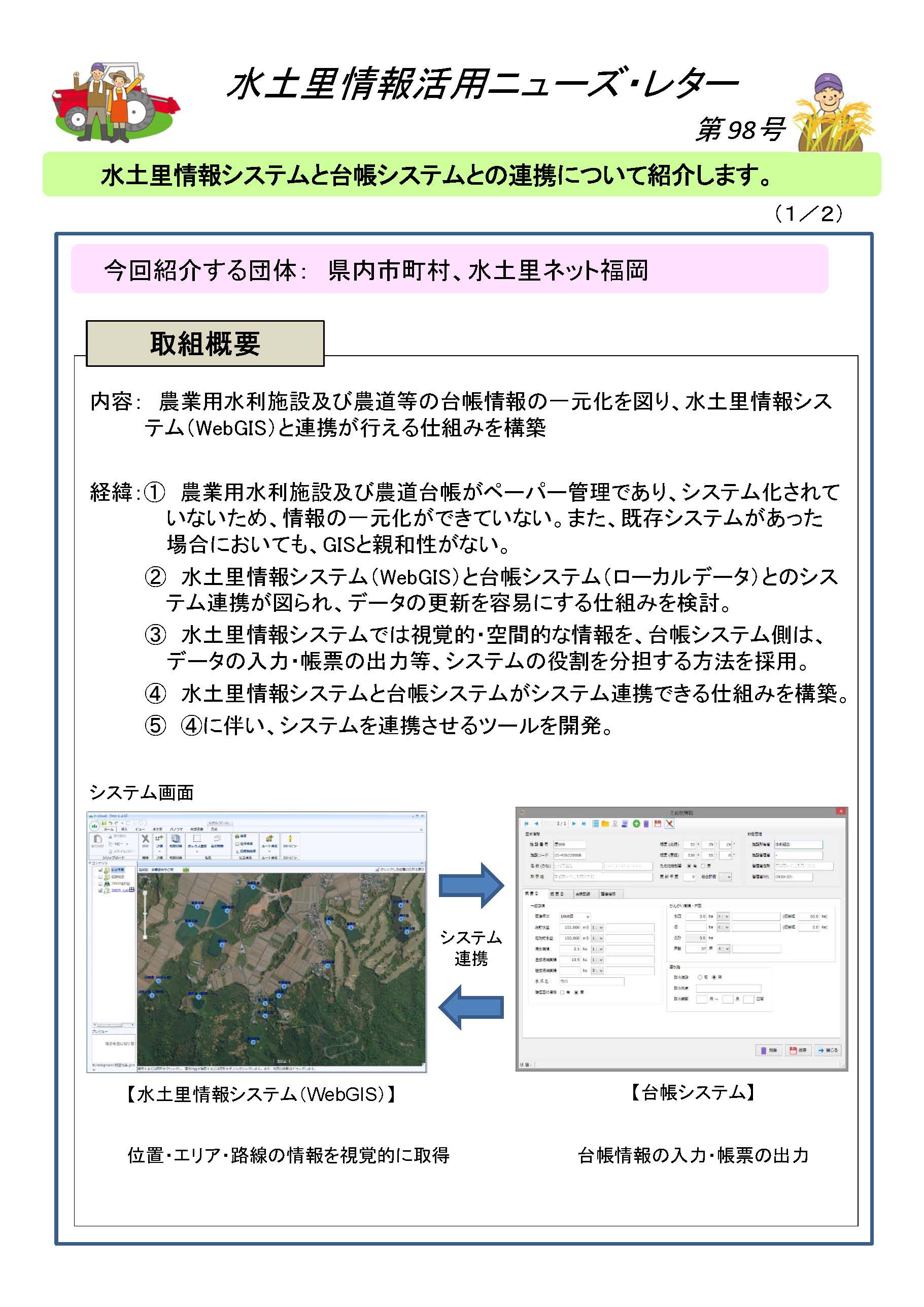Select the left radio button in intake section

click(x=700, y=977)
